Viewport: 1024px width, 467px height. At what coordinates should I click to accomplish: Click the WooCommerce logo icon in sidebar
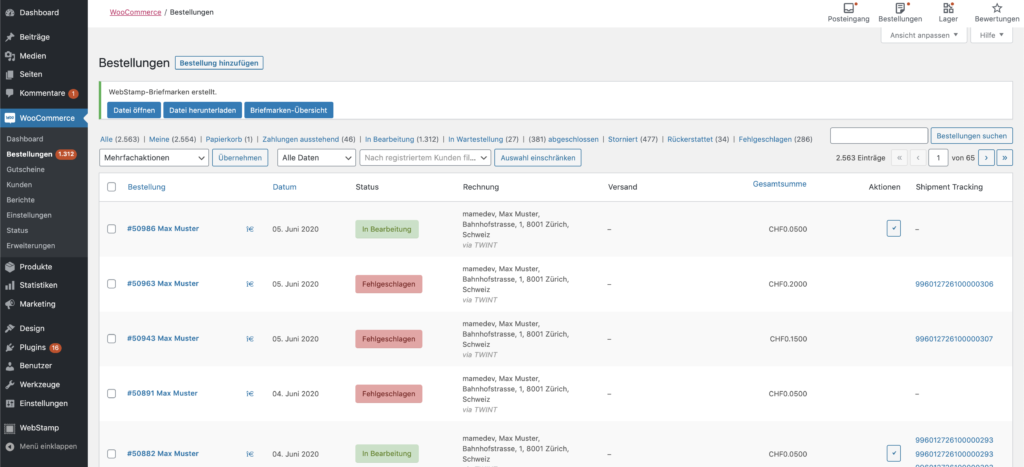tap(10, 118)
